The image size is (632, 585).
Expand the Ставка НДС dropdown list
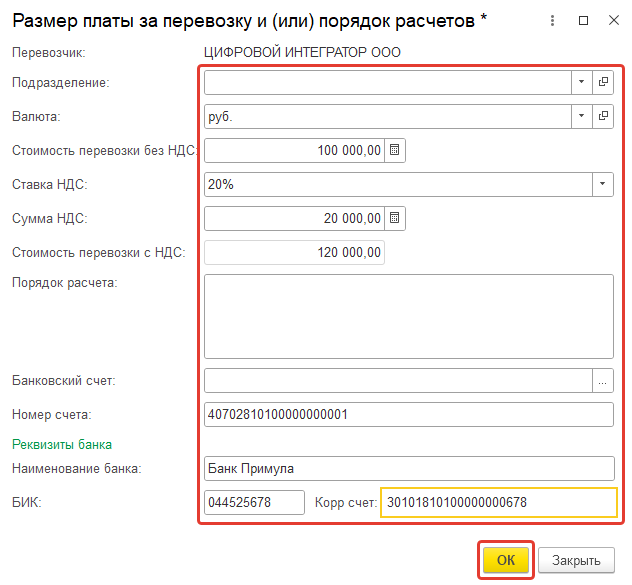[603, 184]
